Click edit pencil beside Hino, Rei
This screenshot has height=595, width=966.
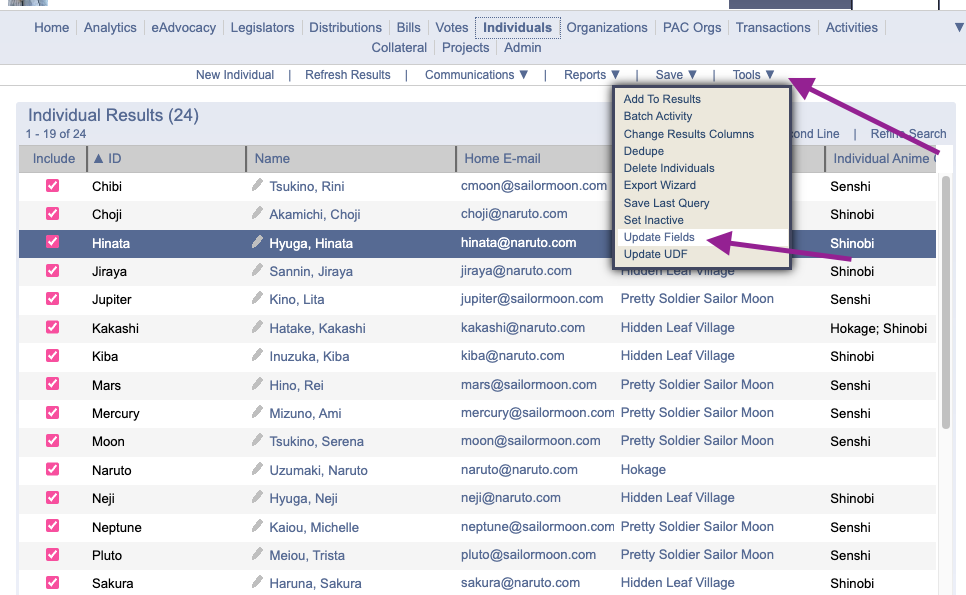click(x=257, y=384)
